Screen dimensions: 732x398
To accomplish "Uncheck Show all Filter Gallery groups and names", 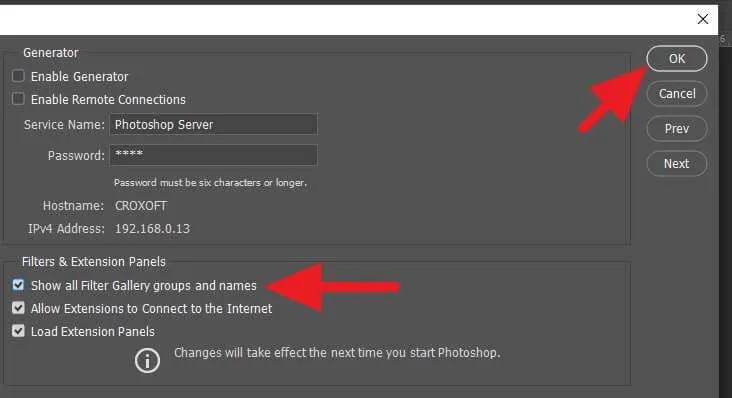I will (x=18, y=285).
